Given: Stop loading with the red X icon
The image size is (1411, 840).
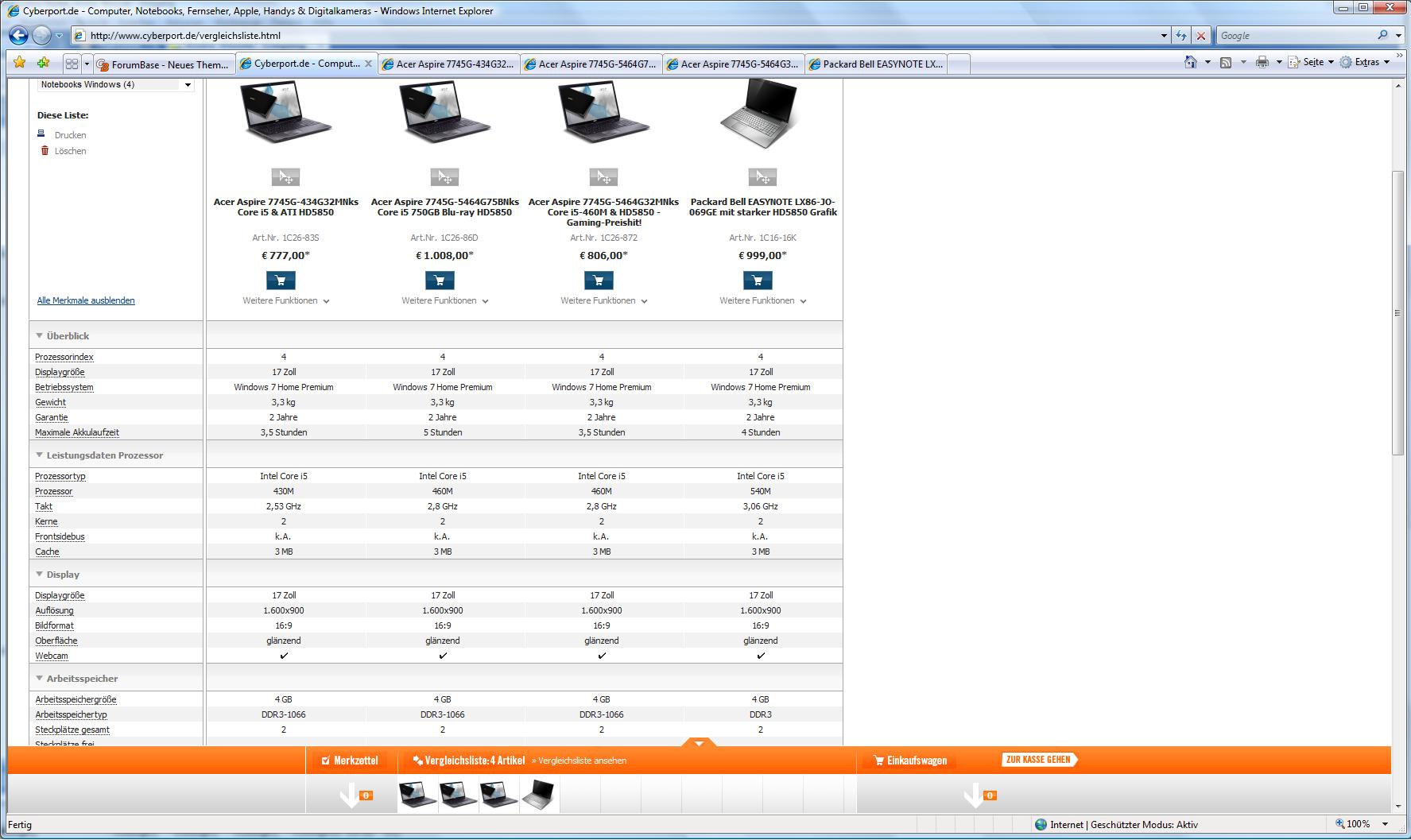Looking at the screenshot, I should coord(1201,36).
